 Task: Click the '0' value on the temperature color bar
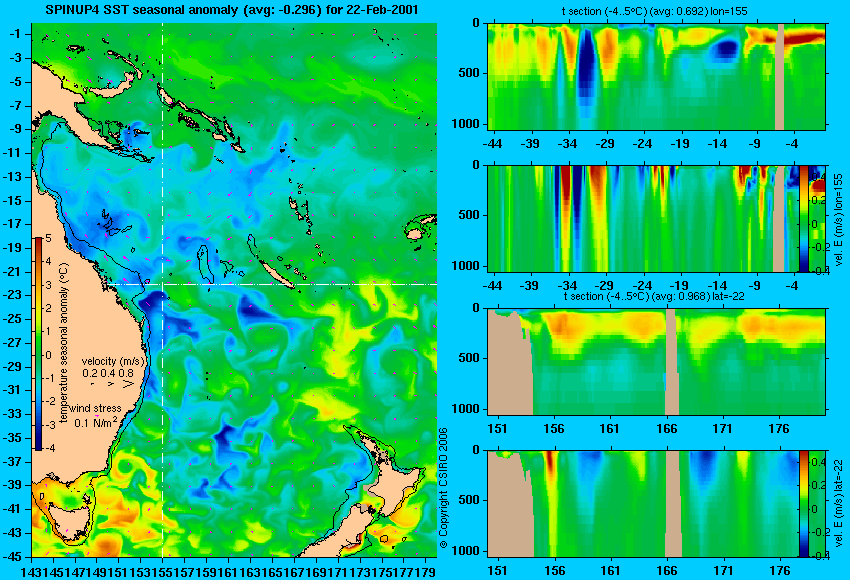(x=49, y=355)
